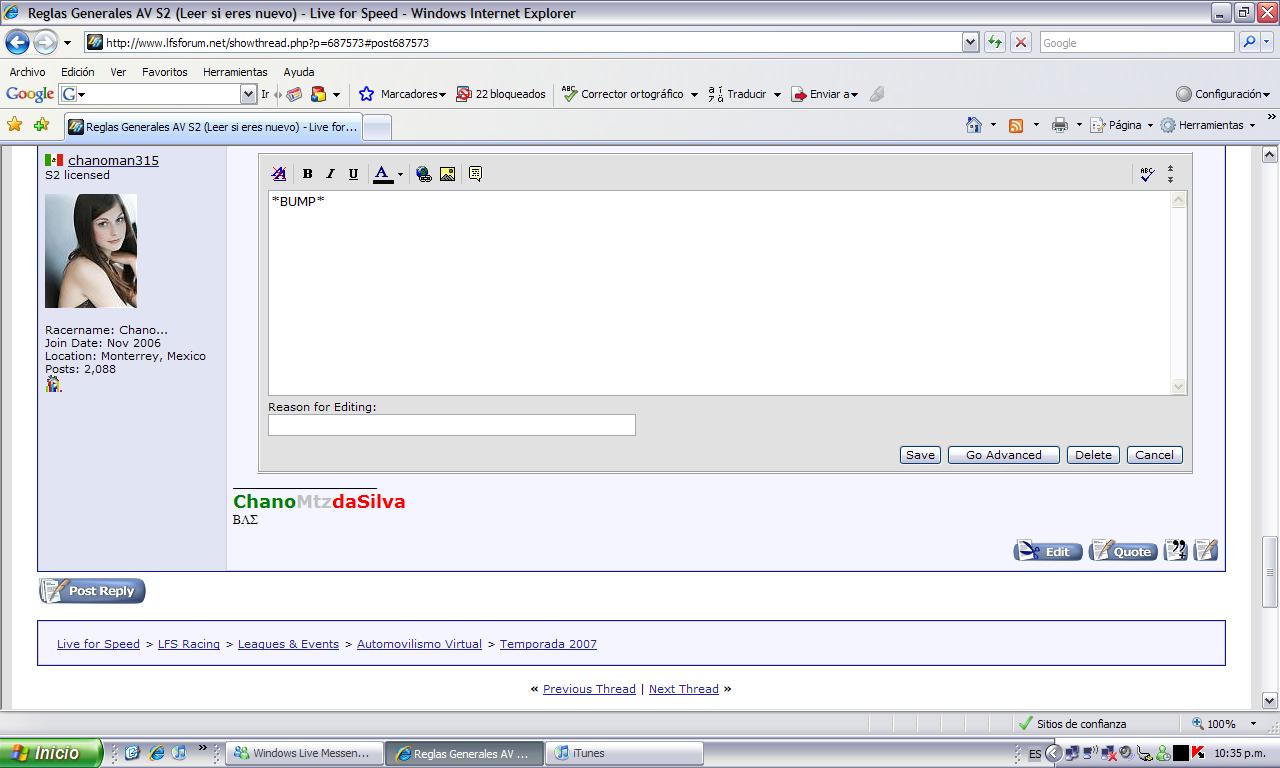1280x768 pixels.
Task: Open the Leagues & Events breadcrumb link
Action: pos(288,644)
